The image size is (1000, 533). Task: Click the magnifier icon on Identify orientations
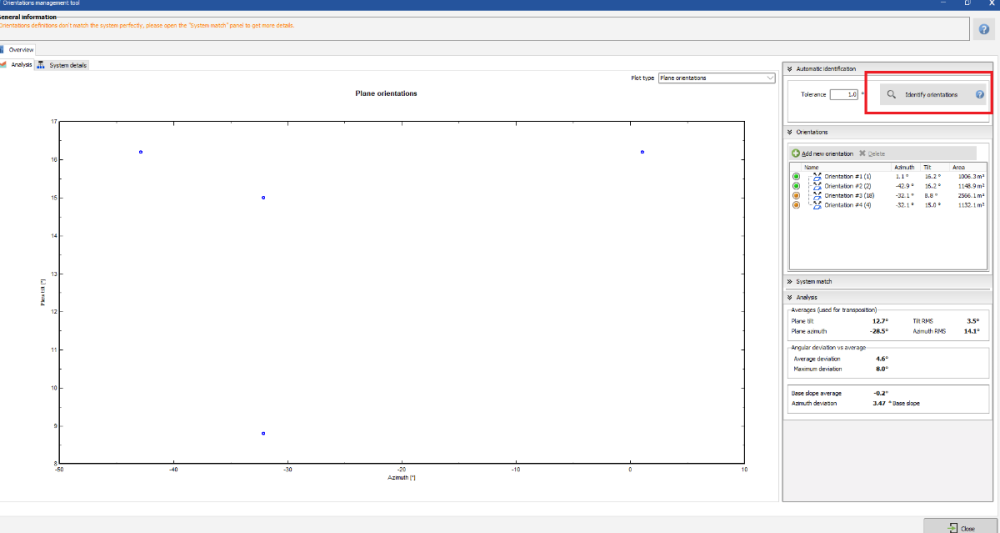[x=891, y=94]
